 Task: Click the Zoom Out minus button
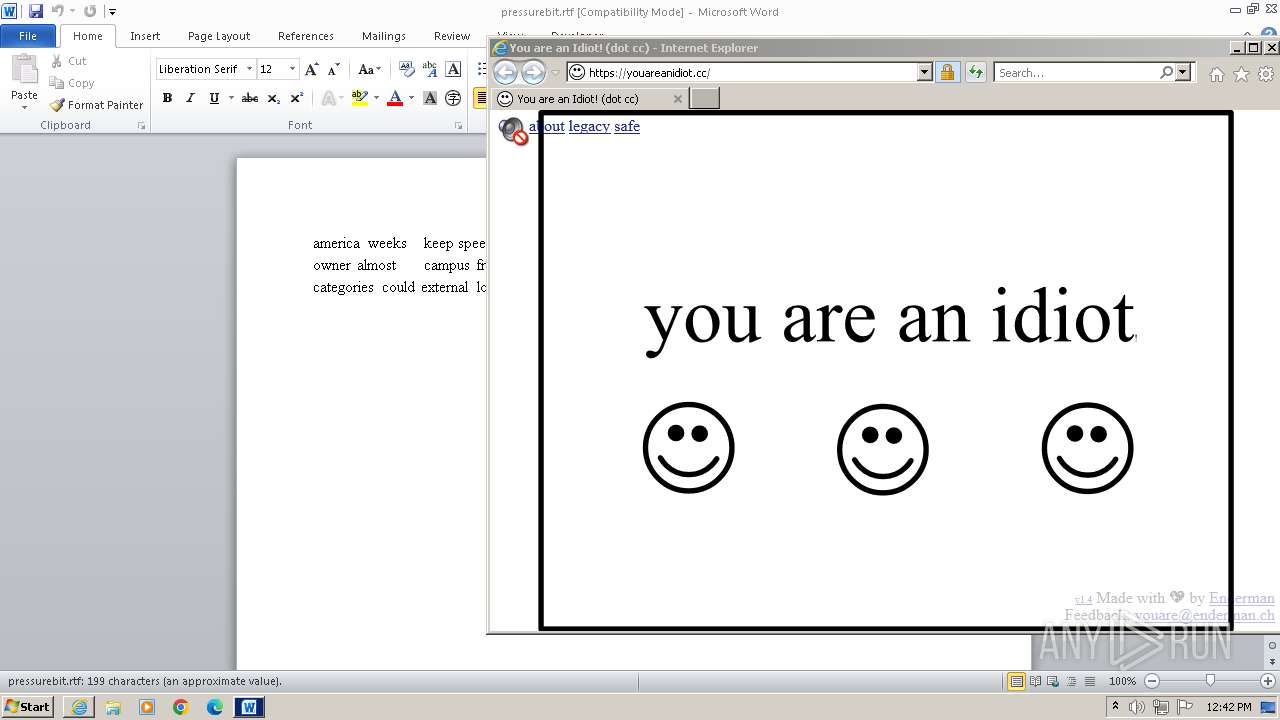(1152, 681)
